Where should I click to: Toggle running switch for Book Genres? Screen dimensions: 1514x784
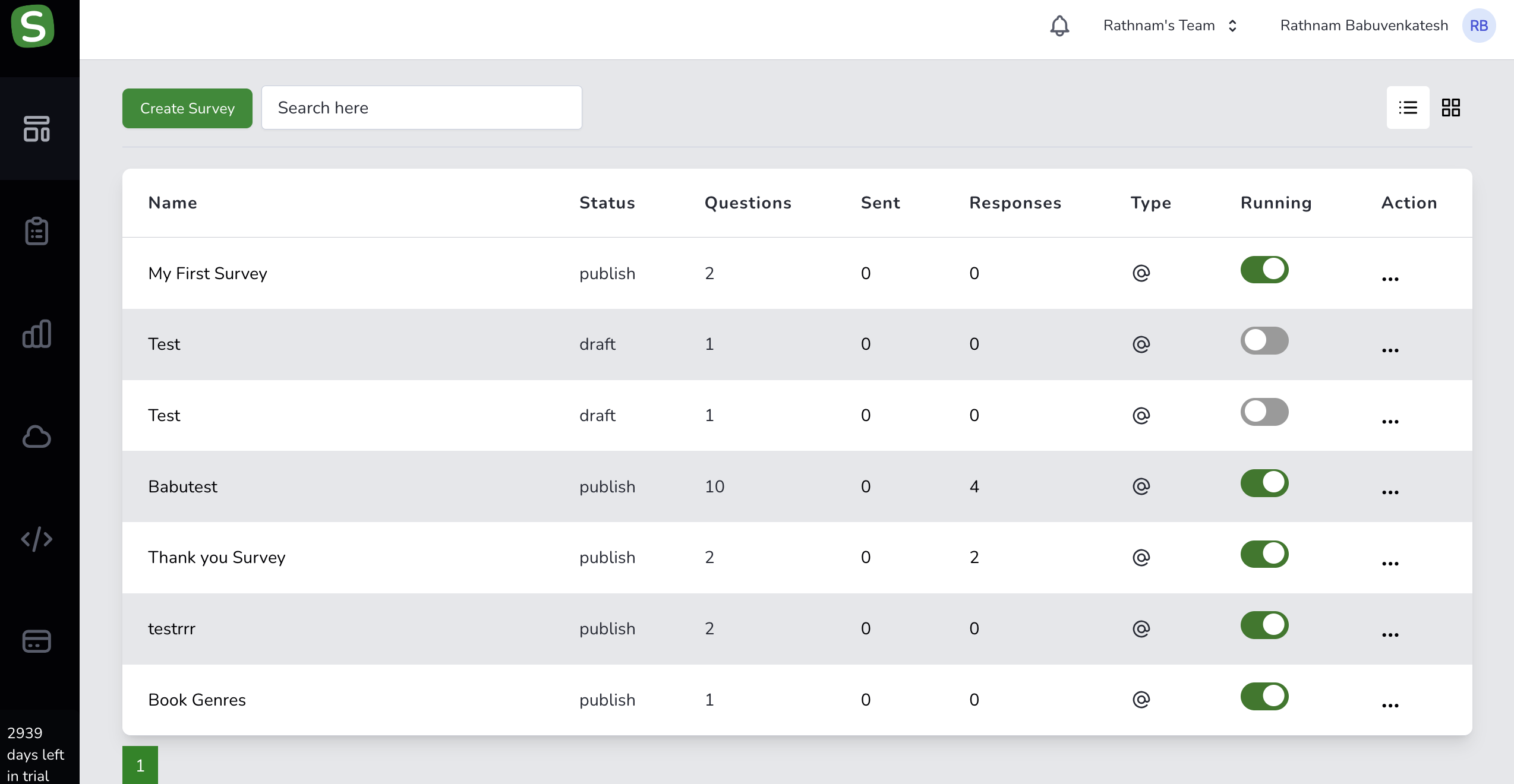(1264, 696)
